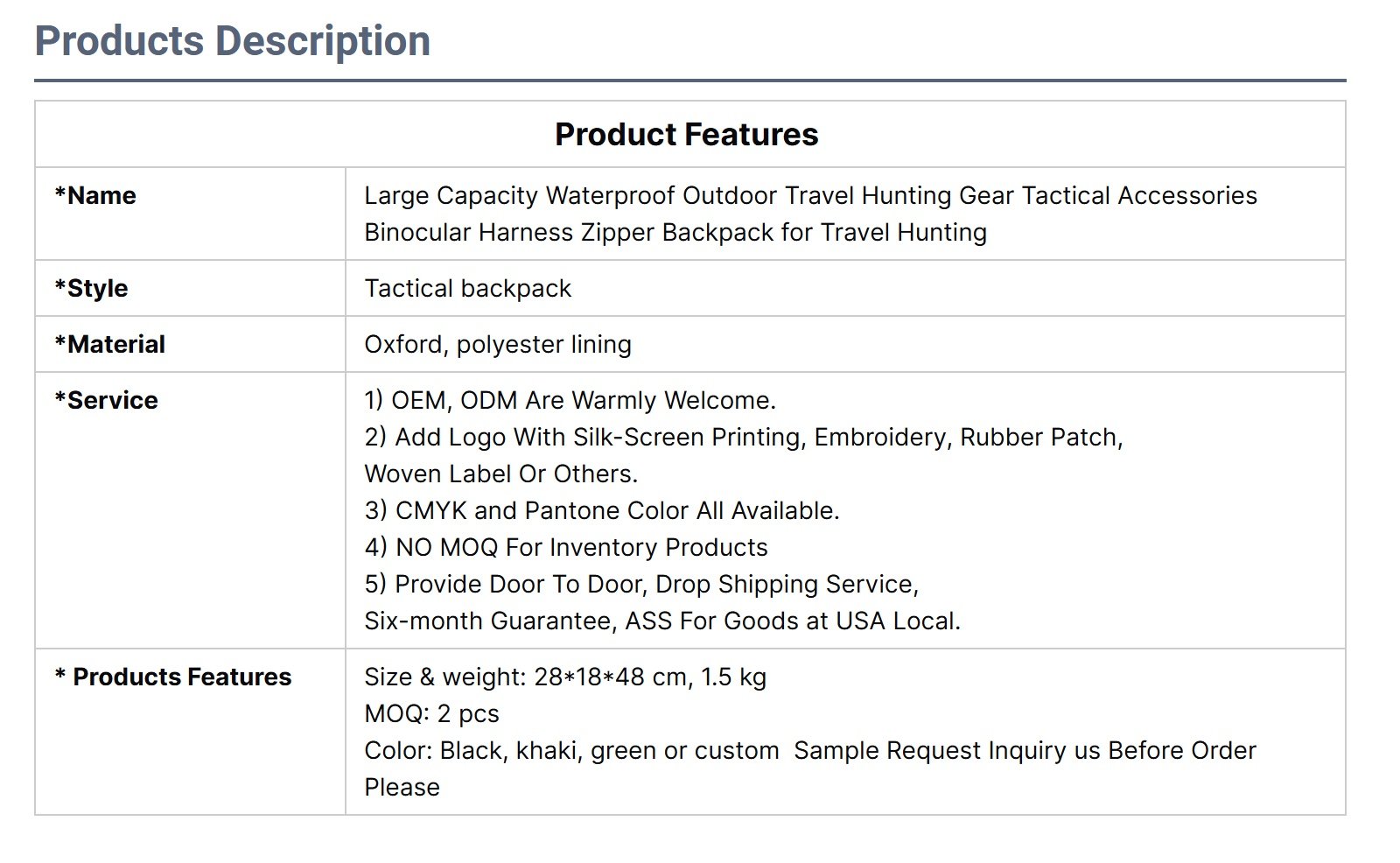This screenshot has width=1400, height=863.
Task: Click the product name text starting Large Capacity
Action: pyautogui.click(x=810, y=195)
